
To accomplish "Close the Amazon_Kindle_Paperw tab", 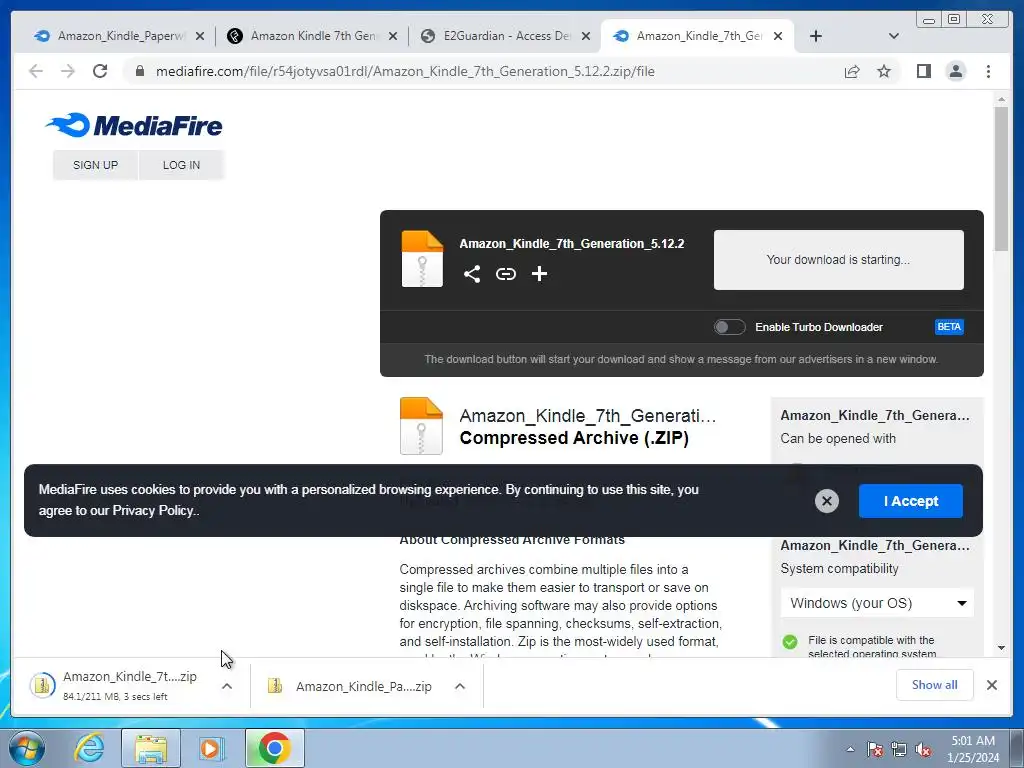I will tap(200, 36).
